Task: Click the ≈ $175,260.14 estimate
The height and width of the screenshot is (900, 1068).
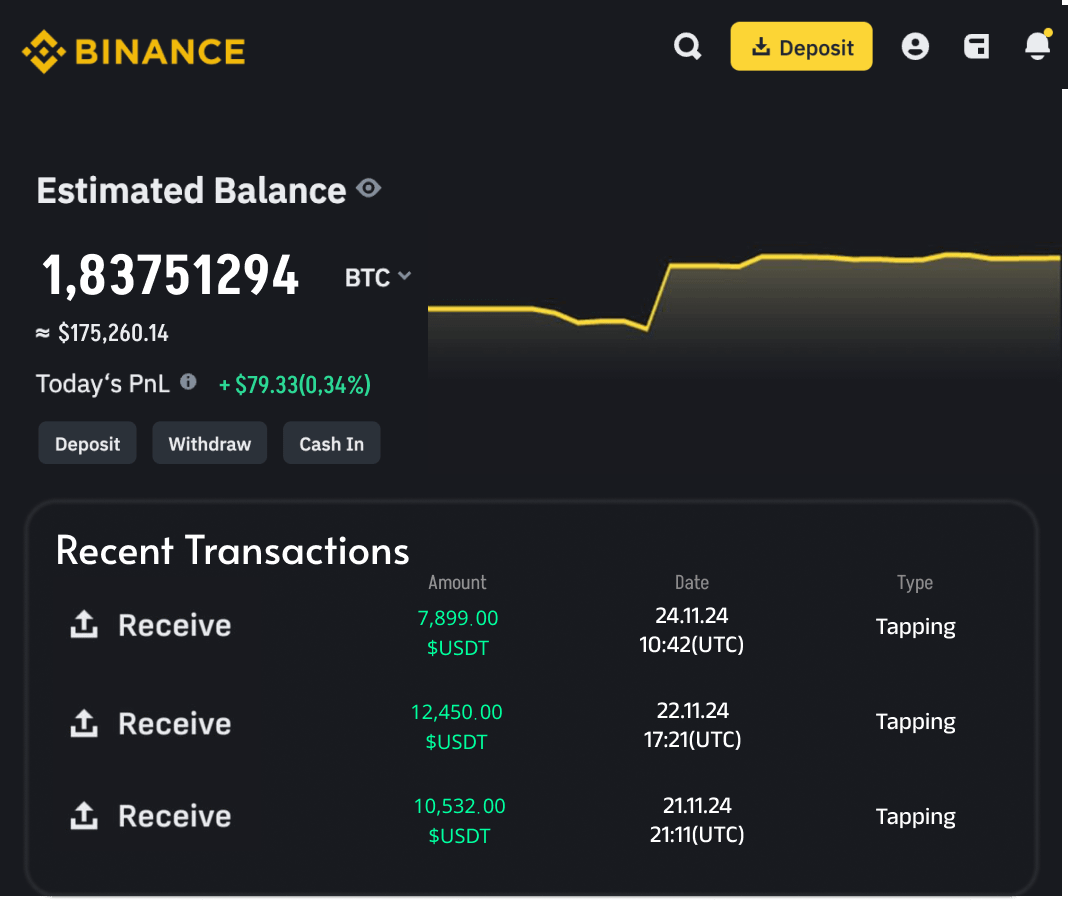Action: pyautogui.click(x=102, y=333)
